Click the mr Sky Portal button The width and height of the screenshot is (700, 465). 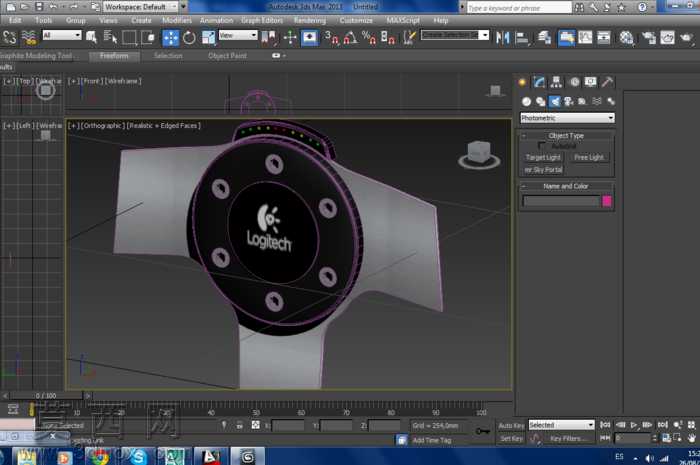pos(543,170)
